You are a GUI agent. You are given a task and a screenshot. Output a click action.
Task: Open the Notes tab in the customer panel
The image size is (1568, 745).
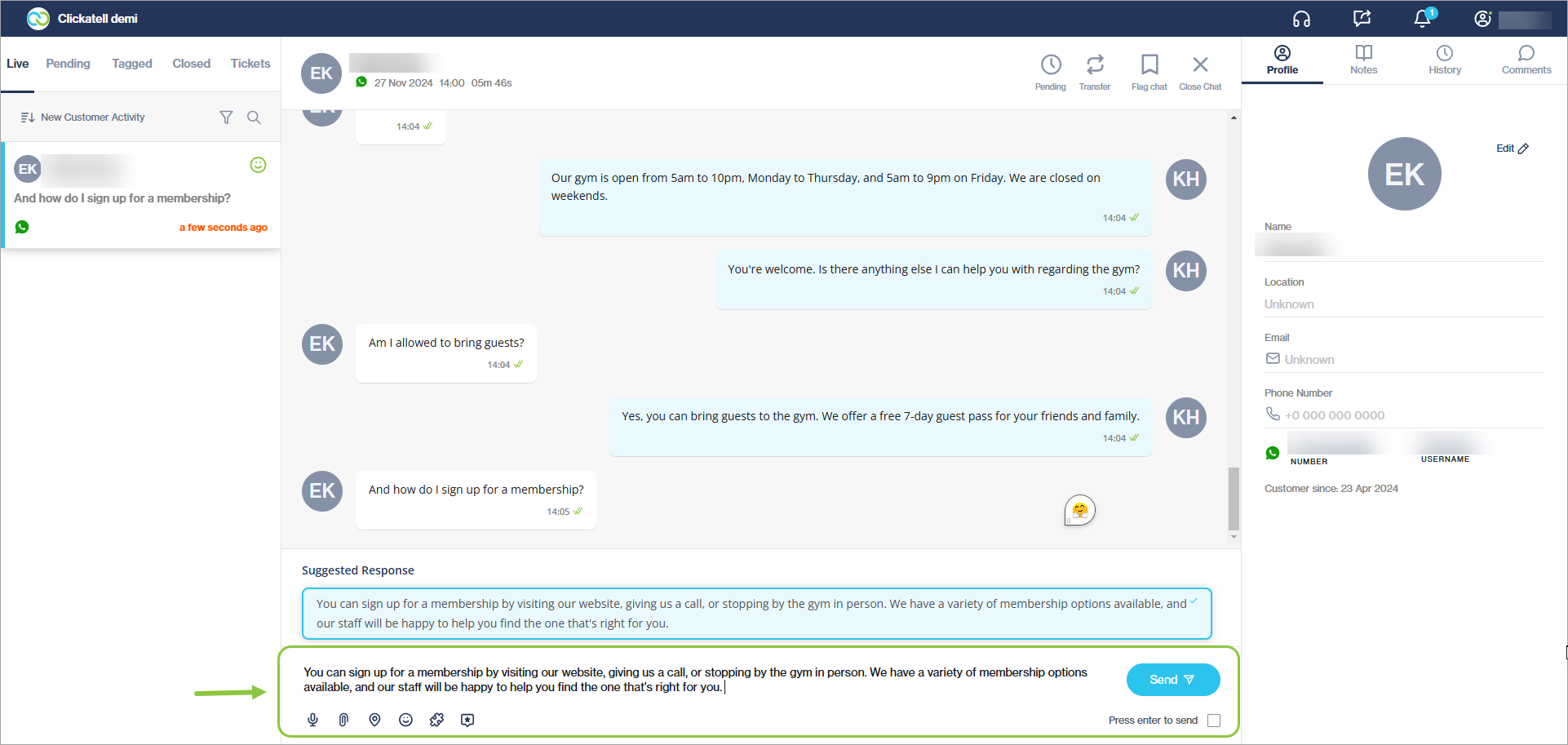point(1363,60)
